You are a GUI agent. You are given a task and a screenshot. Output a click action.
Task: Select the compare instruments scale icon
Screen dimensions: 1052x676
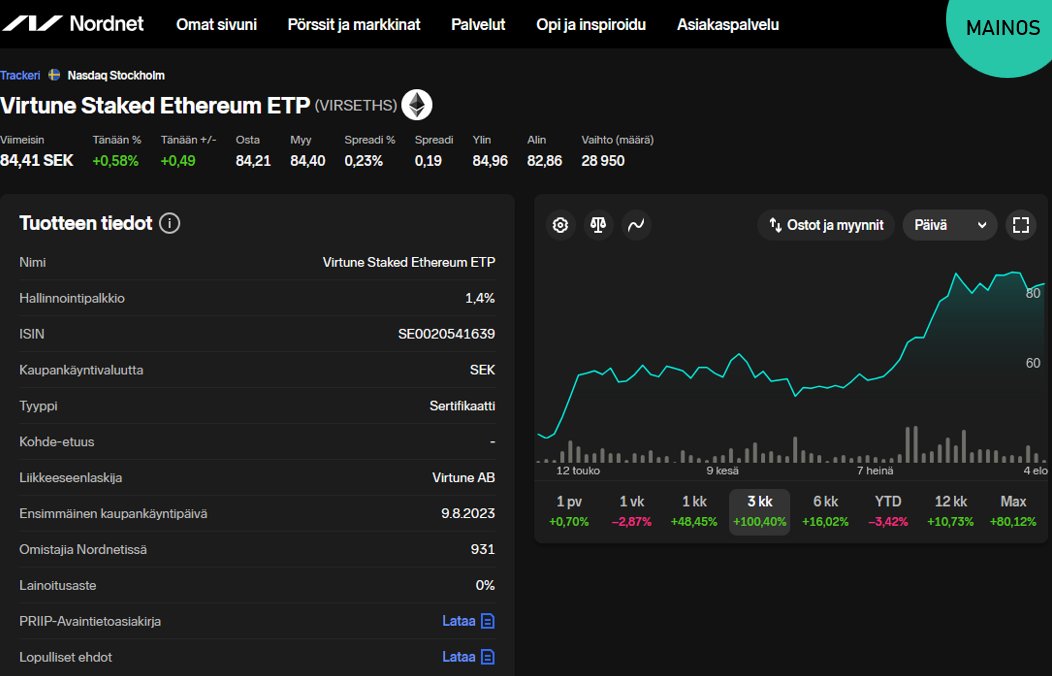598,225
